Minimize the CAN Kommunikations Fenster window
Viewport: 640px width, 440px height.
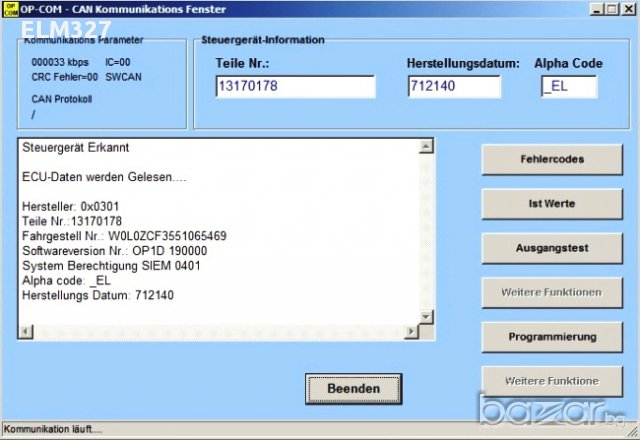595,9
